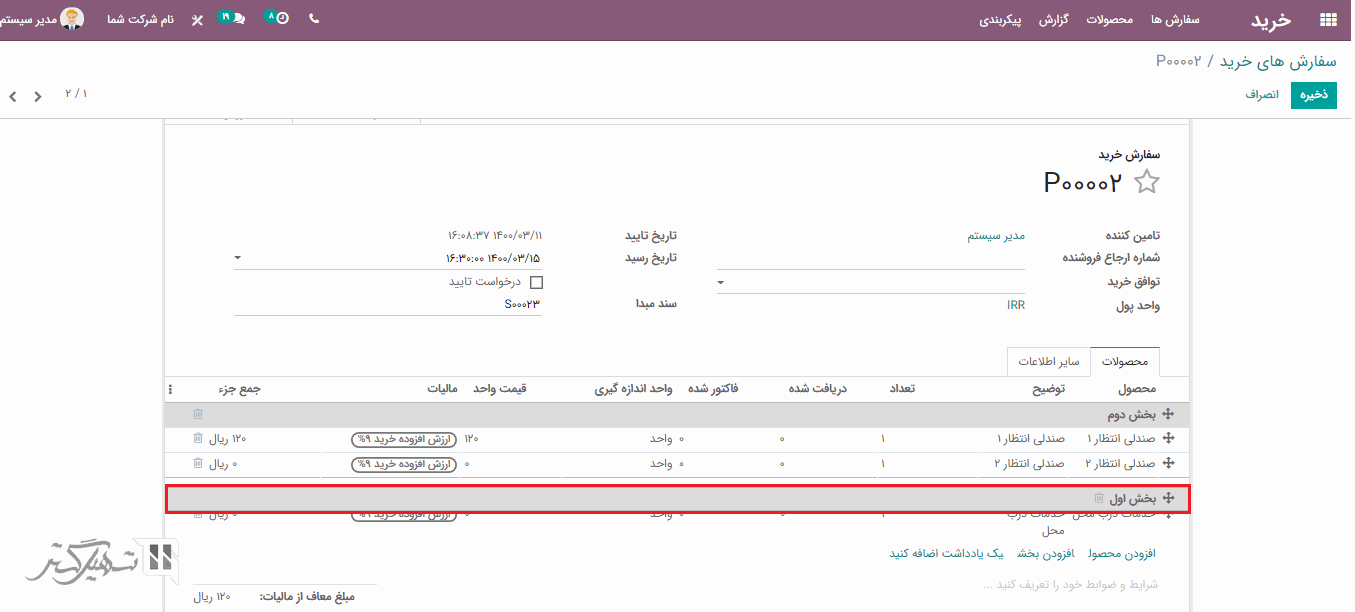Open the conversations chat icon

click(238, 19)
